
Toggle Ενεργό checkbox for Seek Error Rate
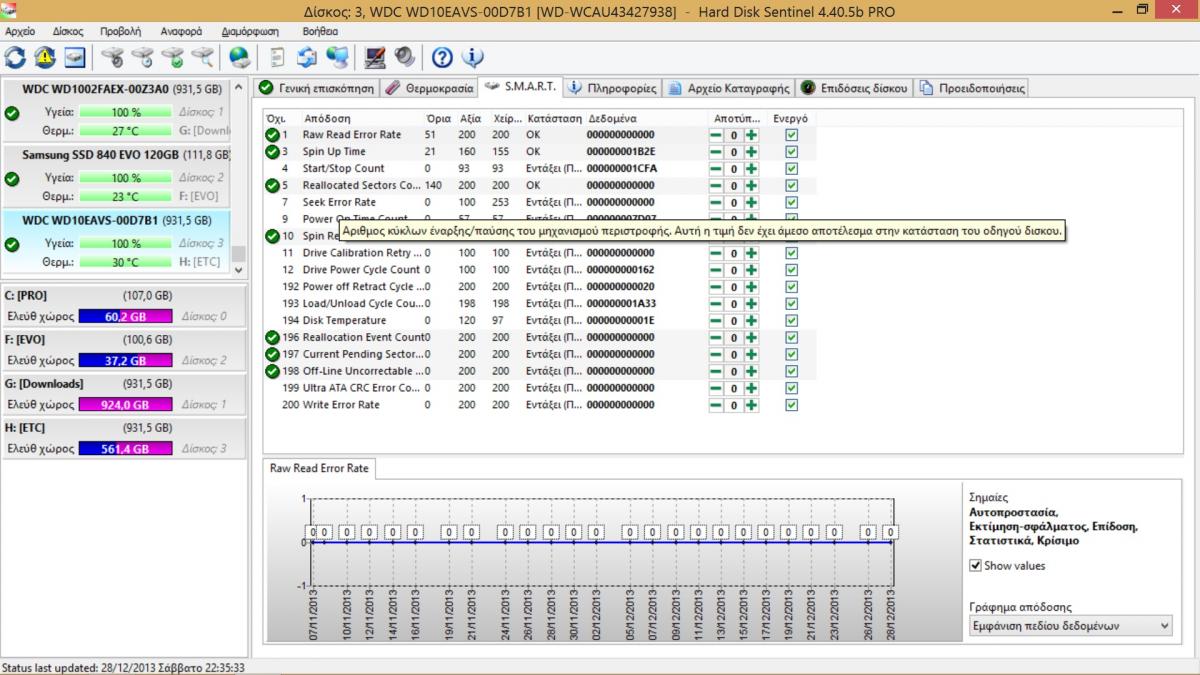(x=792, y=202)
